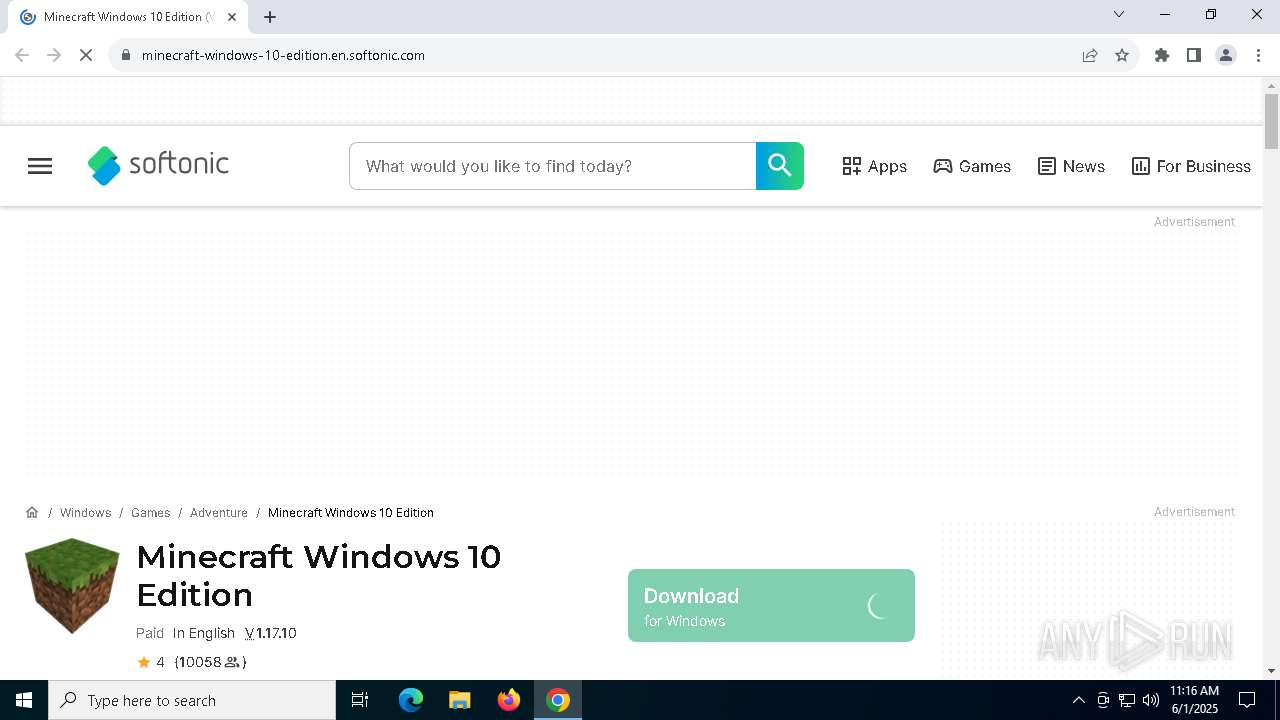The height and width of the screenshot is (720, 1280).
Task: Close the Minecraft Windows 10 Edition tab
Action: (232, 17)
